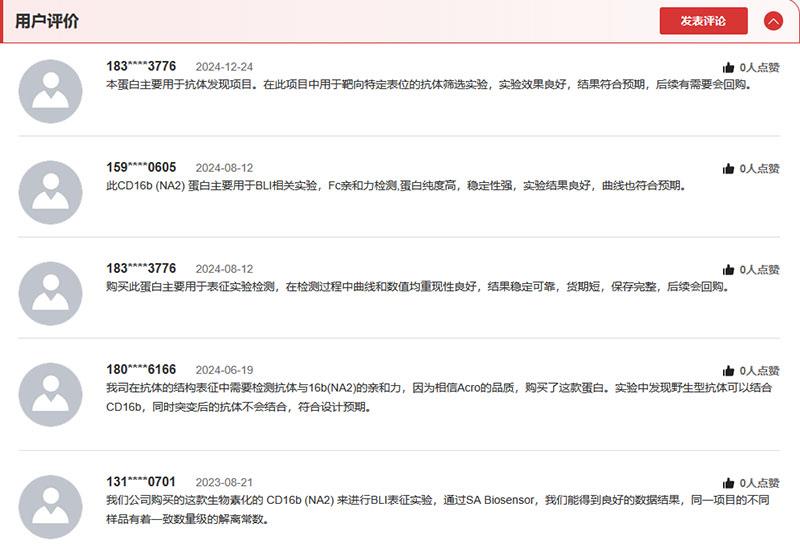Click the review text about 抗体发现项目
The height and width of the screenshot is (552, 800).
pyautogui.click(x=428, y=85)
